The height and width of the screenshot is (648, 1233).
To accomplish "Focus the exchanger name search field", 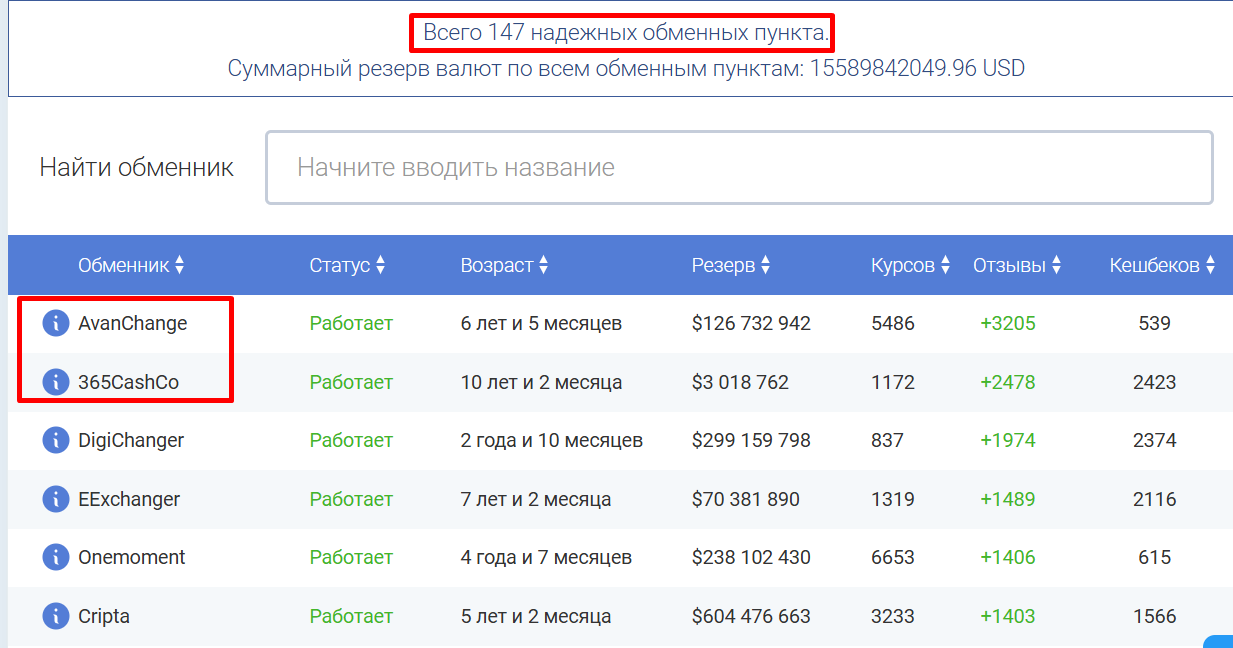I will coord(739,167).
